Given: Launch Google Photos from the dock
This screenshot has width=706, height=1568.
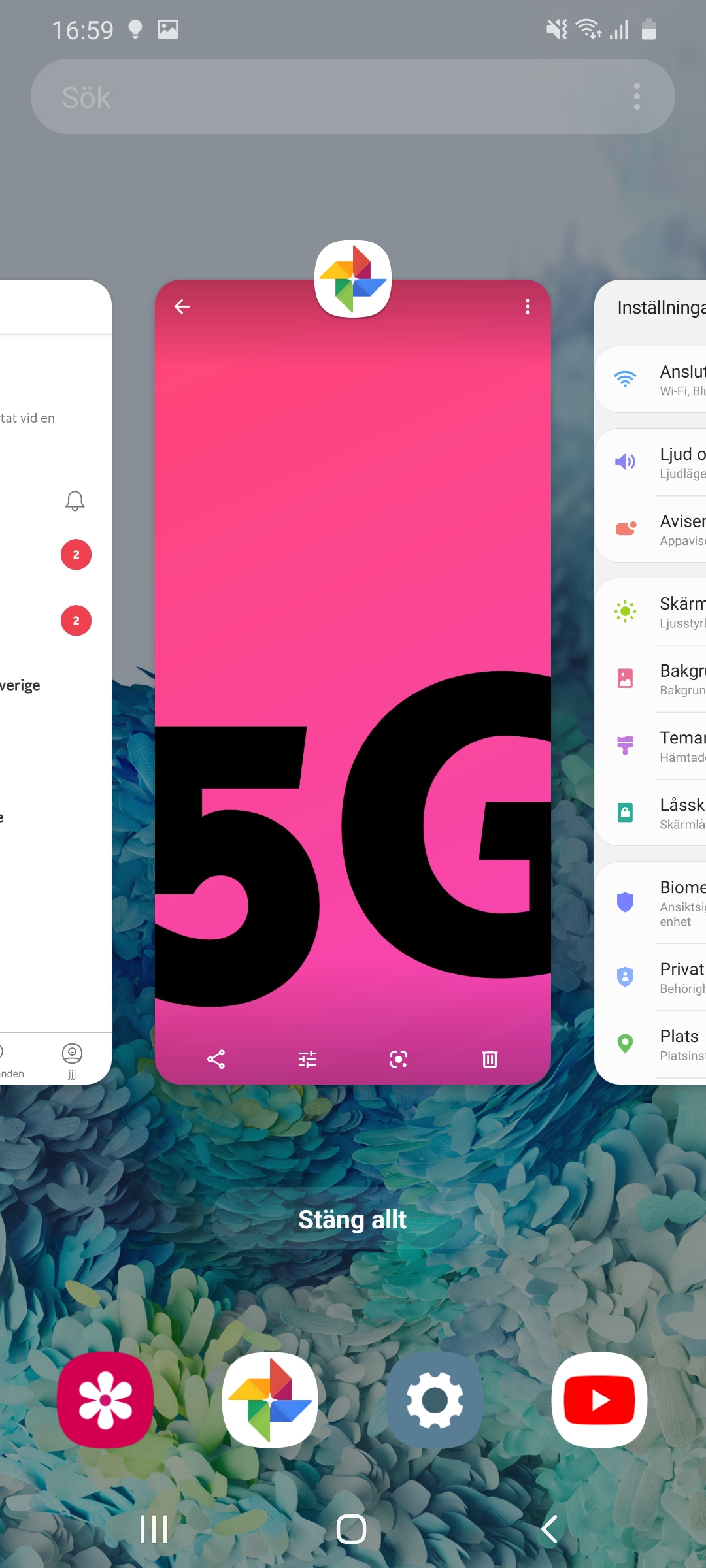Looking at the screenshot, I should (x=270, y=1400).
